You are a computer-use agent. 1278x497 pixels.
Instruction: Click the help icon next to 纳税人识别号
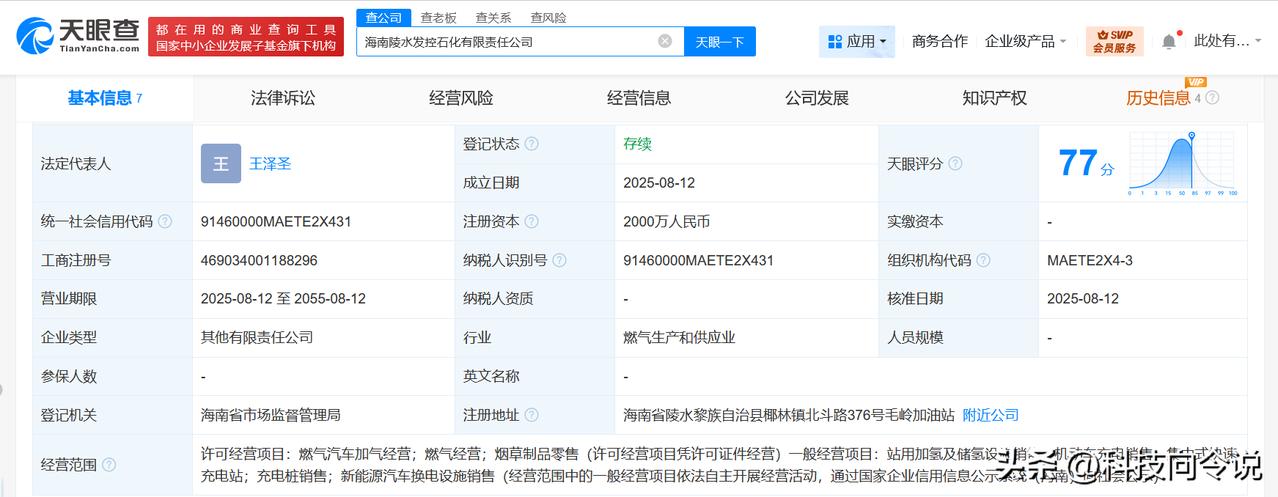point(559,260)
